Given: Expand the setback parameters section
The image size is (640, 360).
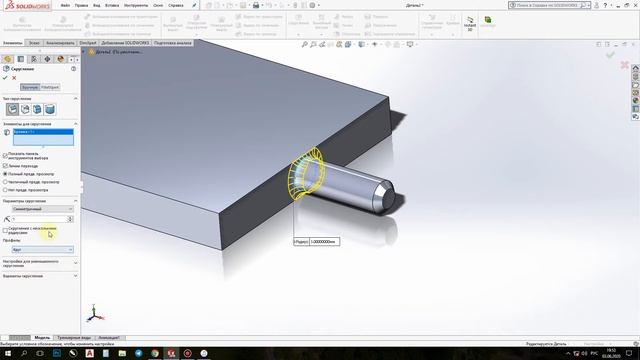Looking at the screenshot, I should tap(76, 263).
